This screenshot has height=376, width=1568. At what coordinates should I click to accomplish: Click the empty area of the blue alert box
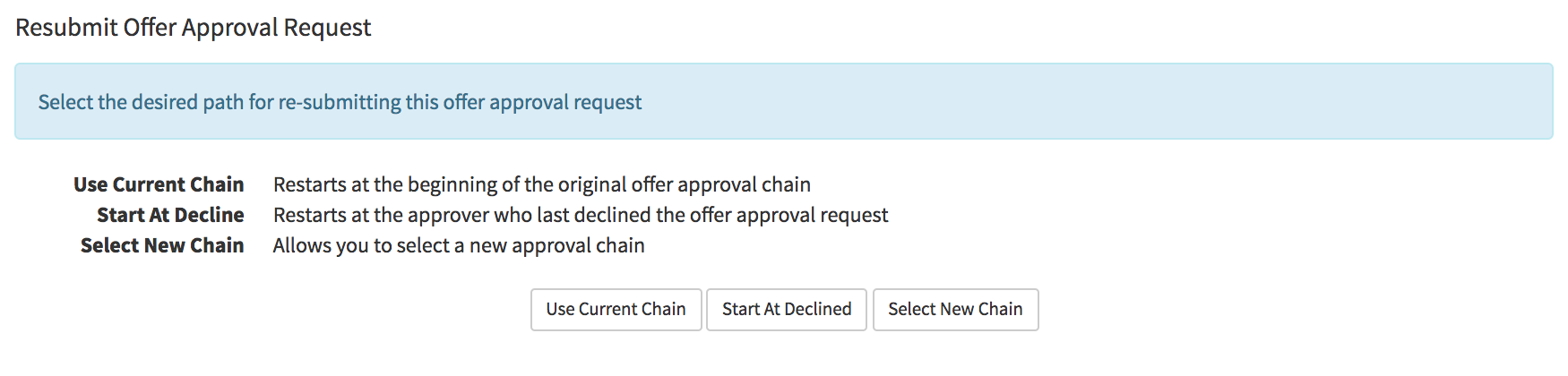pyautogui.click(x=1075, y=102)
